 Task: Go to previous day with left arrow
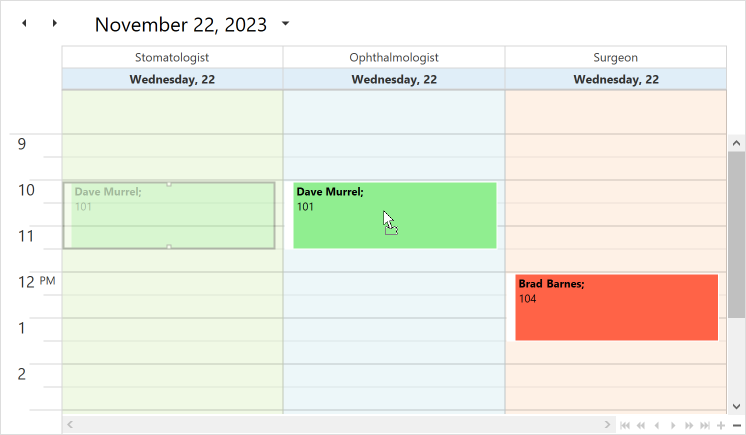coord(24,23)
